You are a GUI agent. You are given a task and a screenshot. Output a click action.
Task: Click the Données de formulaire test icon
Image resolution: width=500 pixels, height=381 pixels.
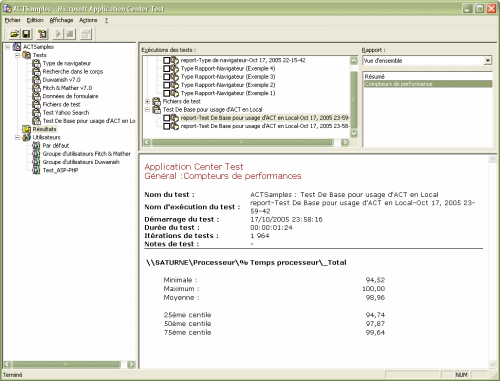[36, 96]
